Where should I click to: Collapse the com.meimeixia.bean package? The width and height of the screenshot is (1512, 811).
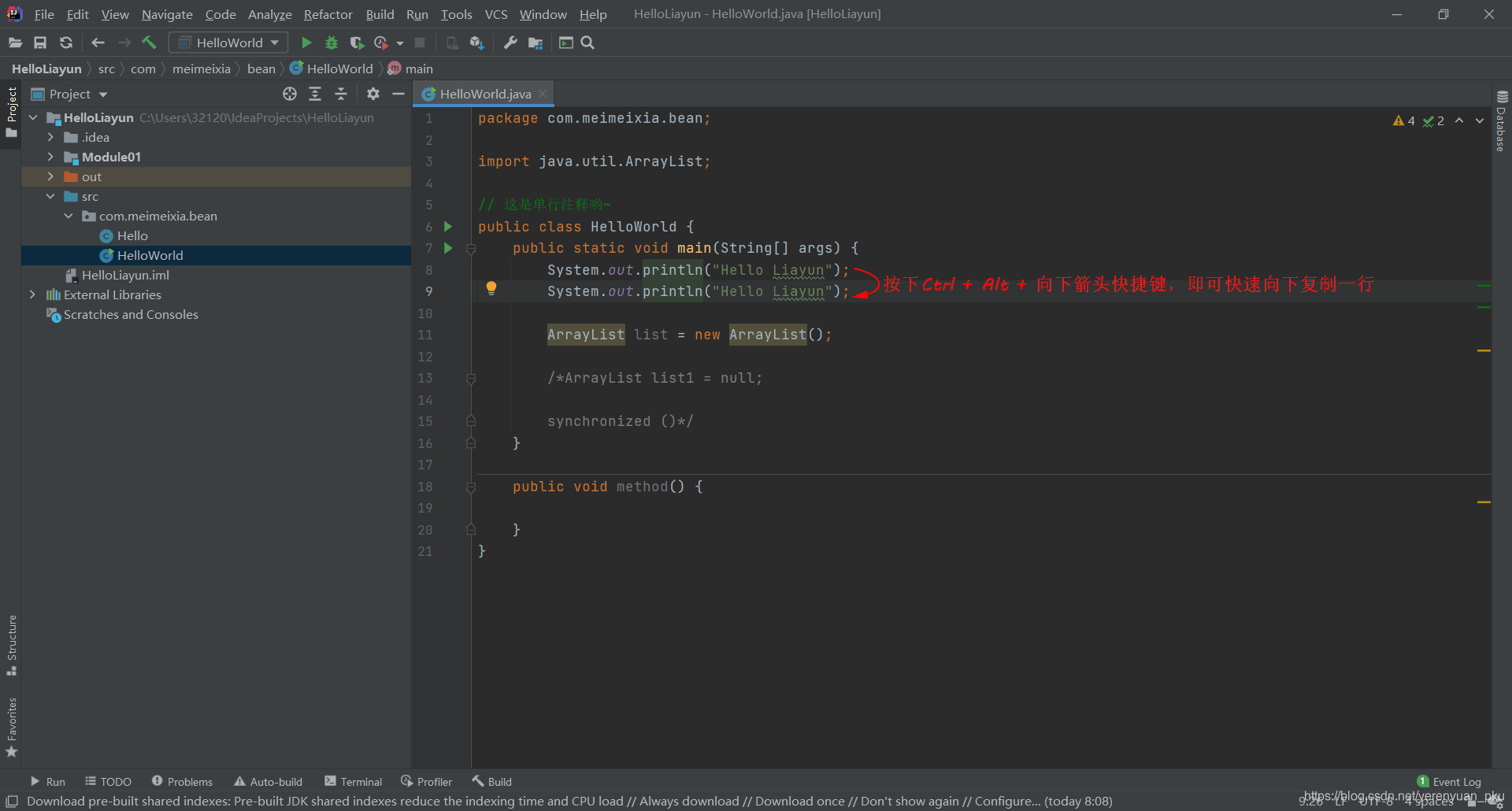pos(69,216)
